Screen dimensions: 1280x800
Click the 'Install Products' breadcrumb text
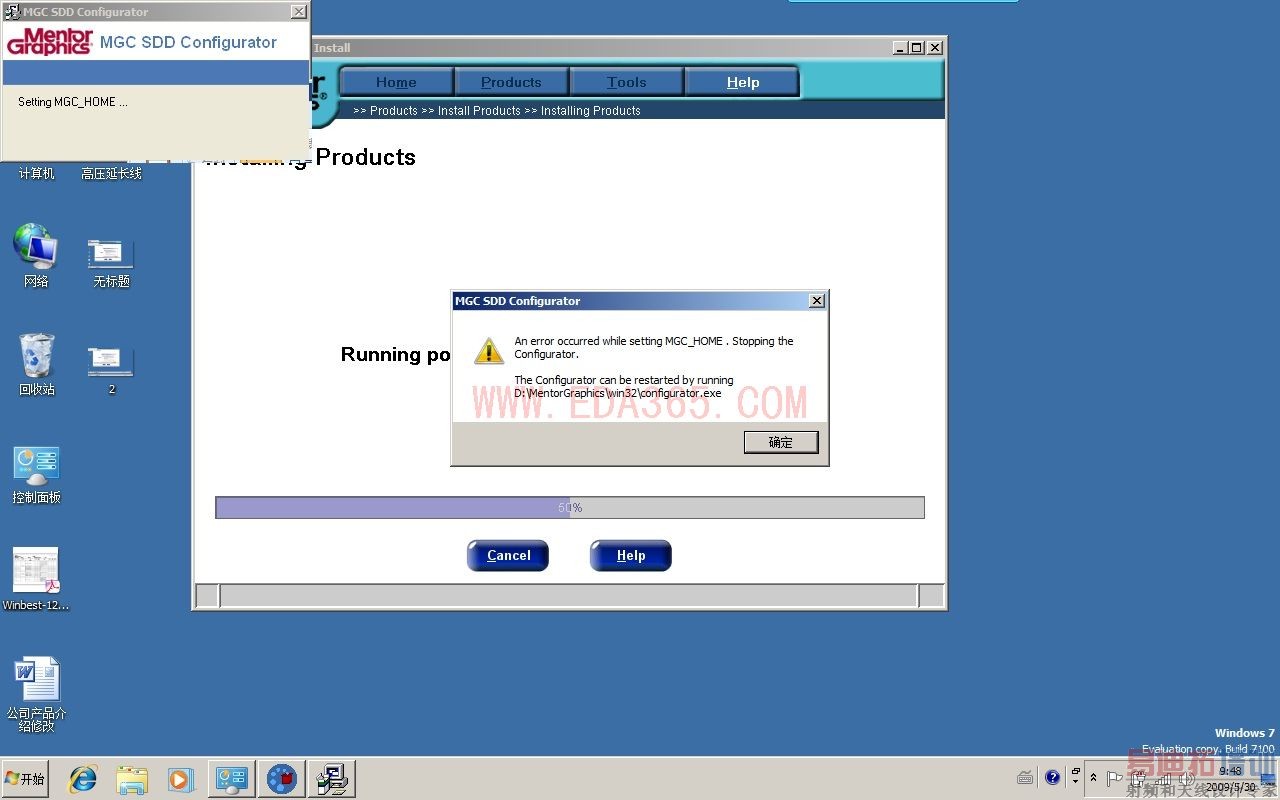coord(479,111)
